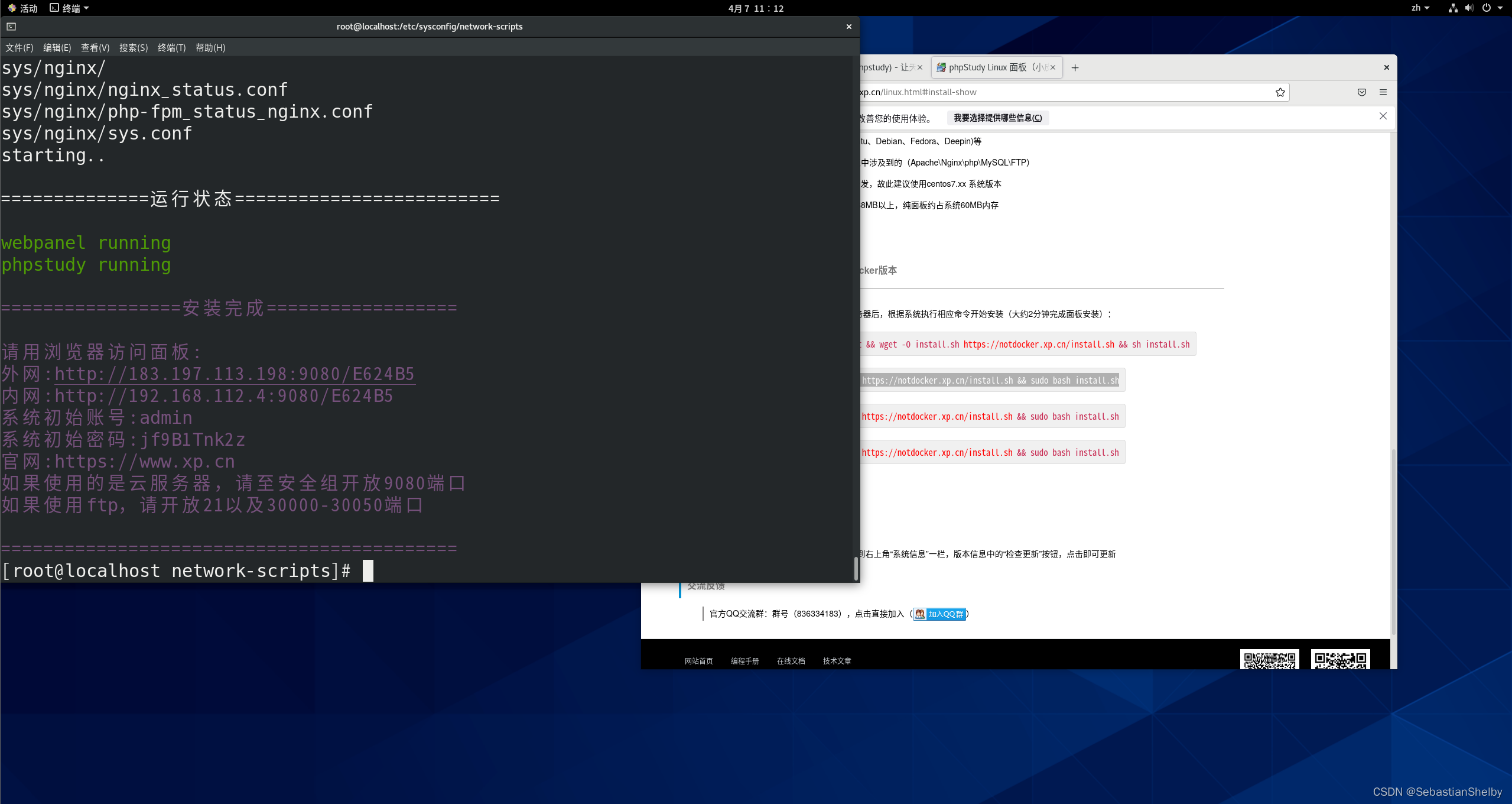Screen dimensions: 1512x804
Task: Click the terminal window icon in title bar
Action: tap(11, 27)
